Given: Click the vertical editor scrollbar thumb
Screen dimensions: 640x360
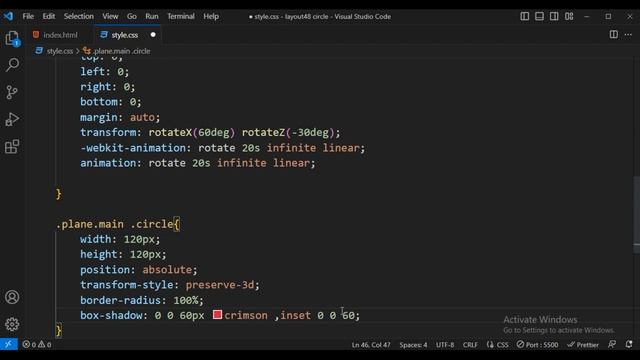Looking at the screenshot, I should click(636, 215).
